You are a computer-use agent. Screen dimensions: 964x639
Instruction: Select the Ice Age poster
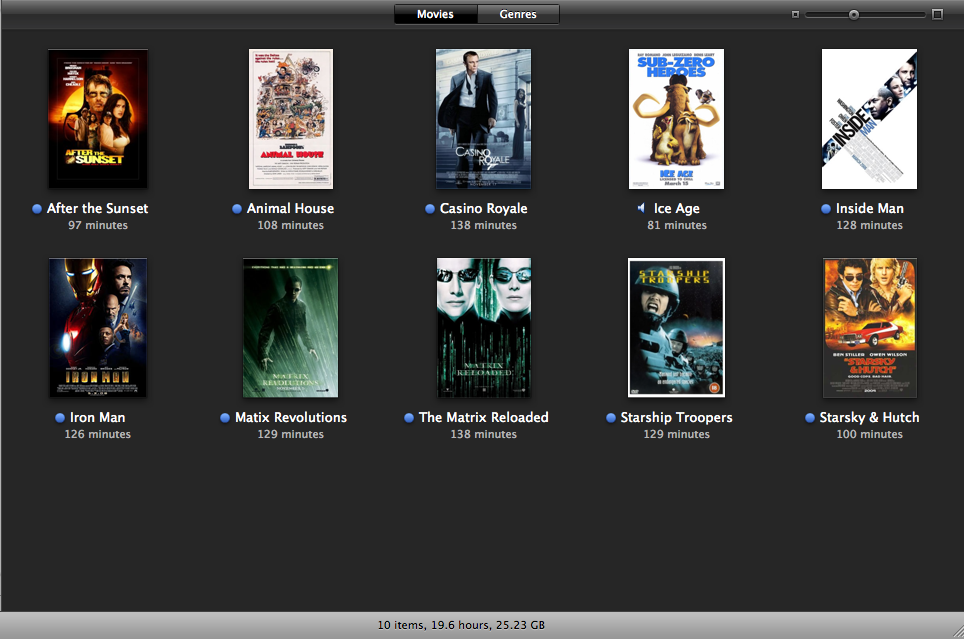[x=676, y=119]
